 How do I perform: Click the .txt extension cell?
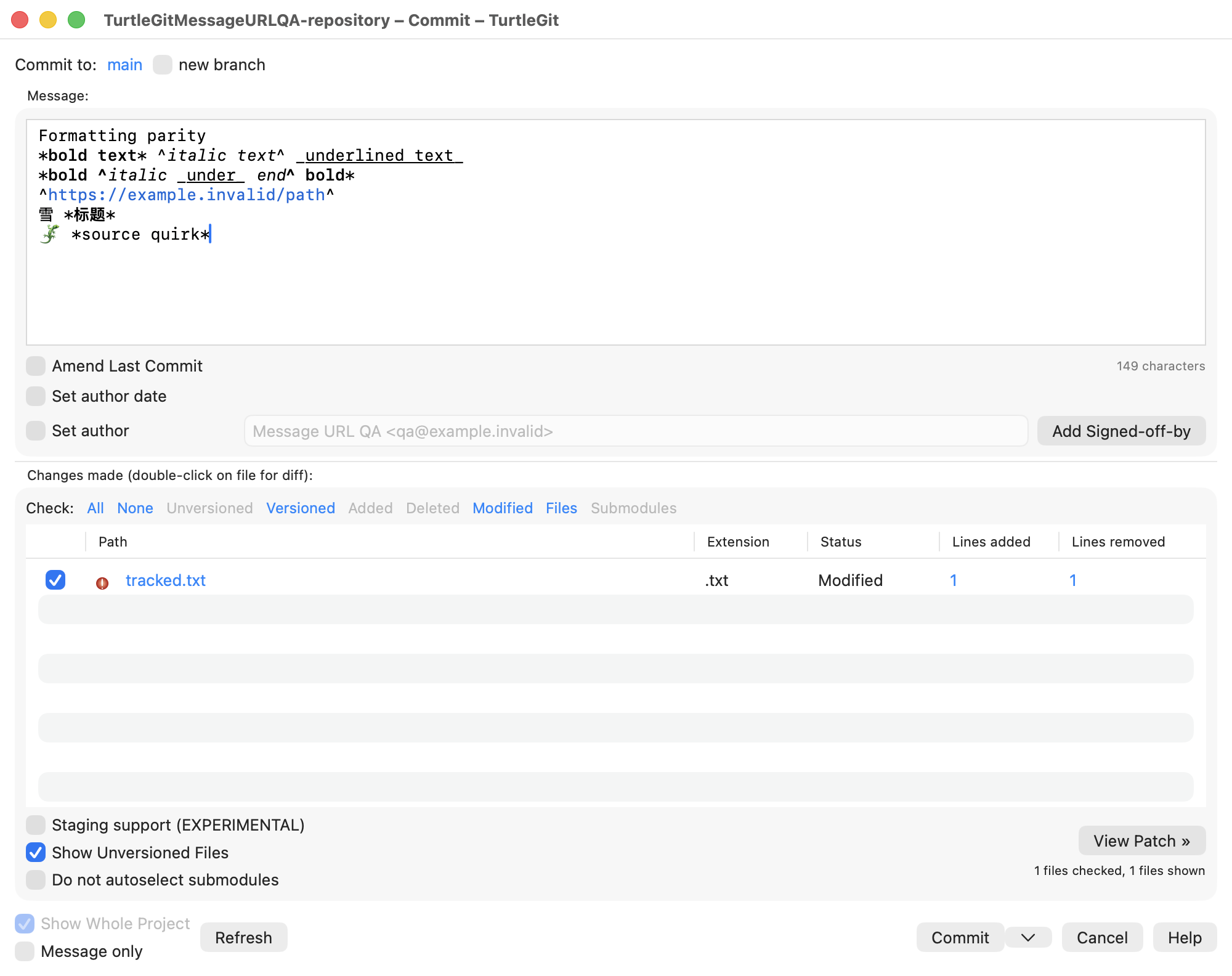(716, 580)
